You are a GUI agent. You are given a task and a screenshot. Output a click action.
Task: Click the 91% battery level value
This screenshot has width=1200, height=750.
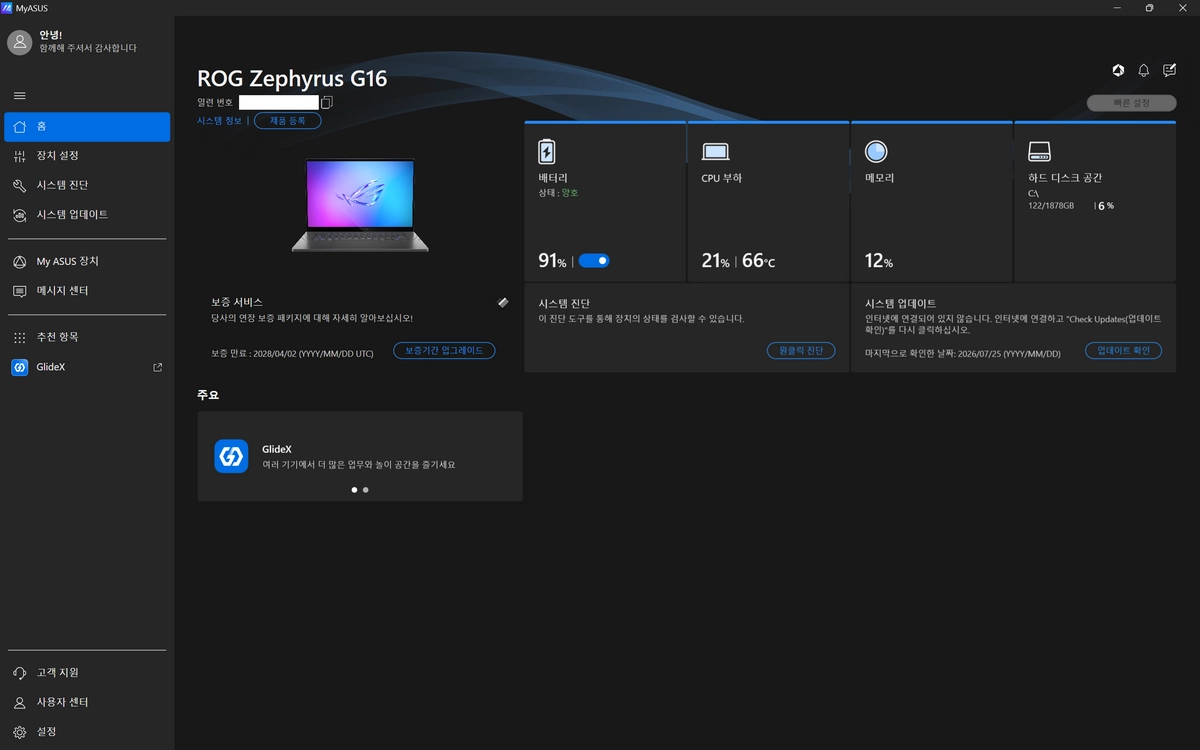[553, 261]
